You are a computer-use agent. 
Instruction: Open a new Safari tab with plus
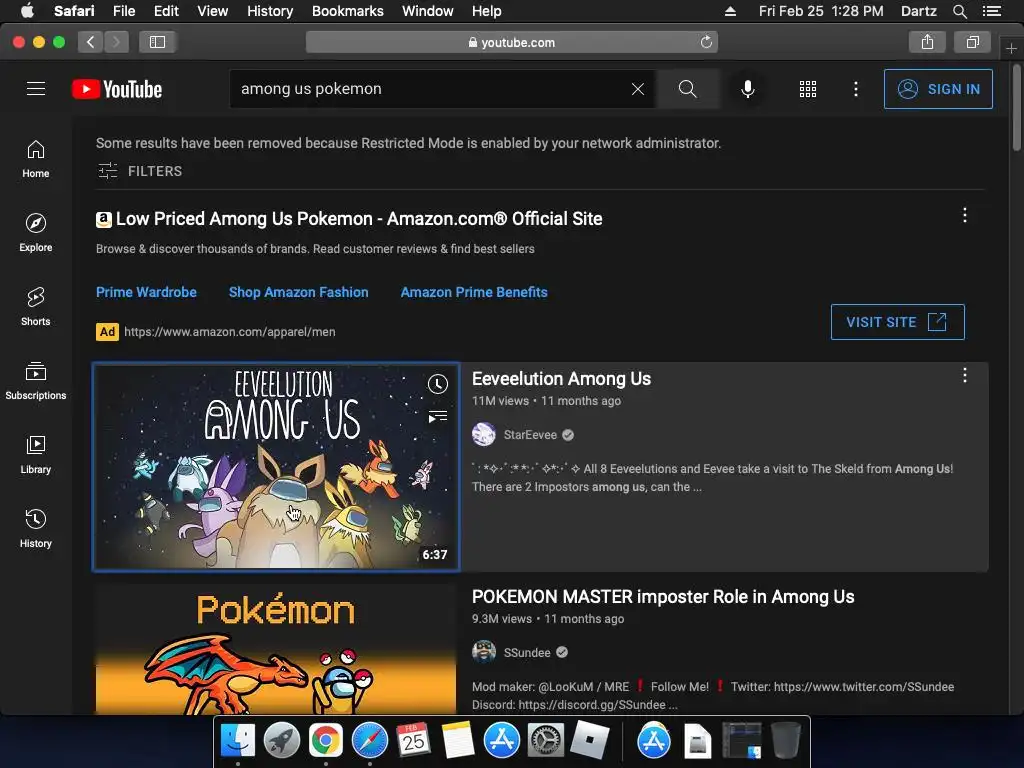coord(1011,49)
